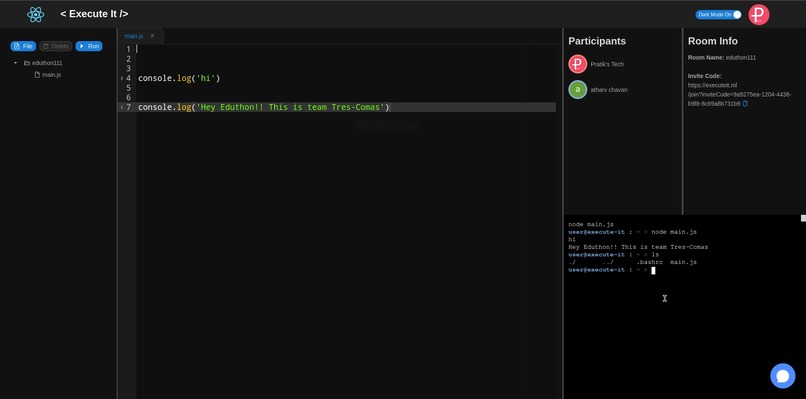Screen dimensions: 806x399
Task: Close the main.js tab
Action: point(152,36)
